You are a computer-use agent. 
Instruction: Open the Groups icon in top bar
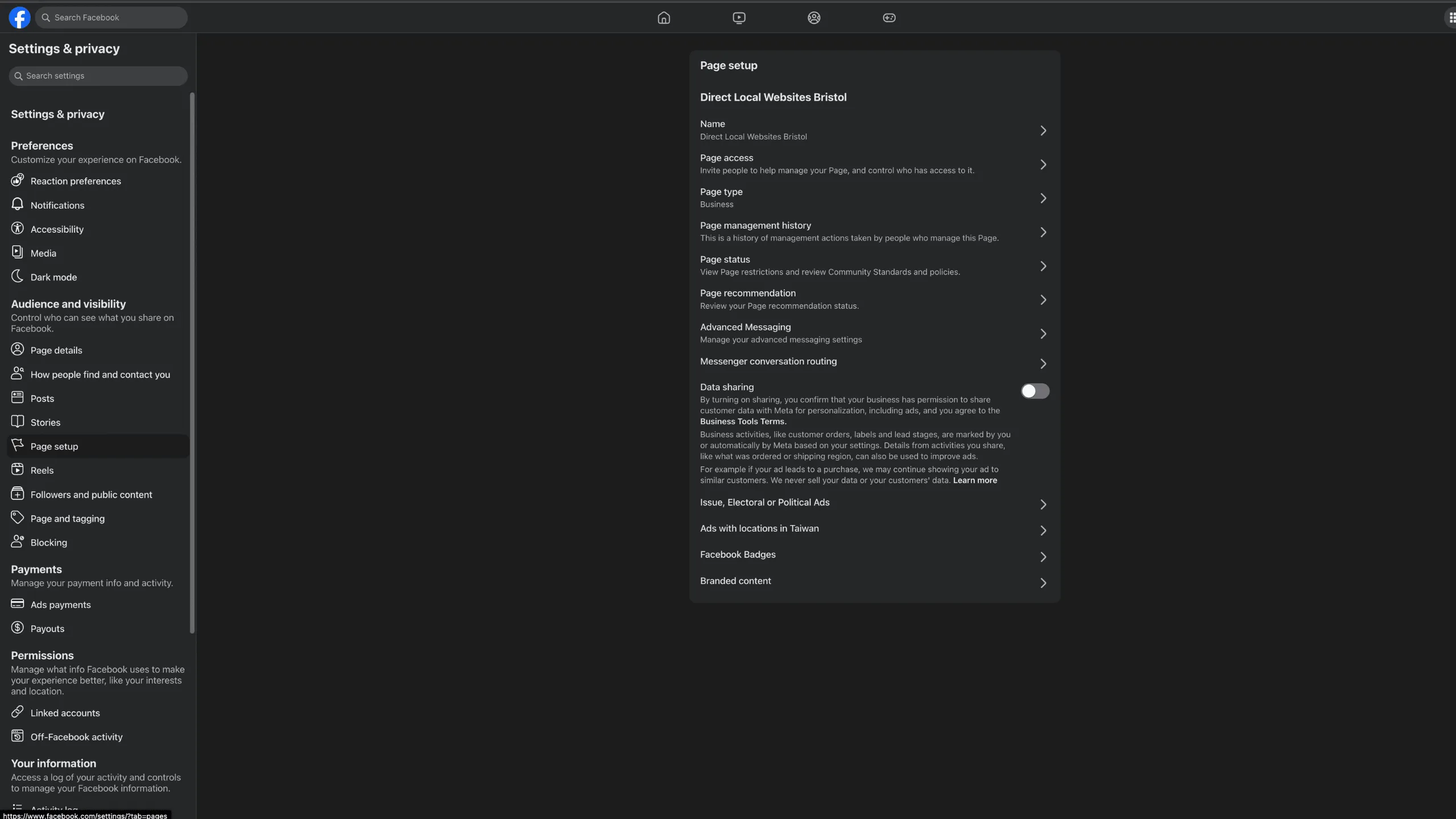pos(814,18)
